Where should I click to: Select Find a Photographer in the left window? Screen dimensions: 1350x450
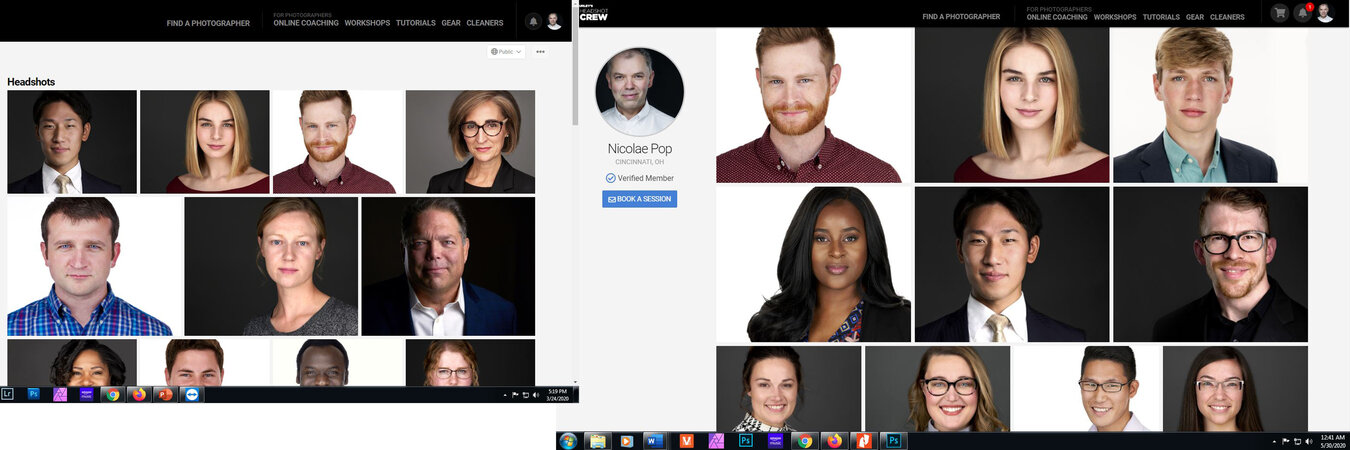click(x=208, y=23)
